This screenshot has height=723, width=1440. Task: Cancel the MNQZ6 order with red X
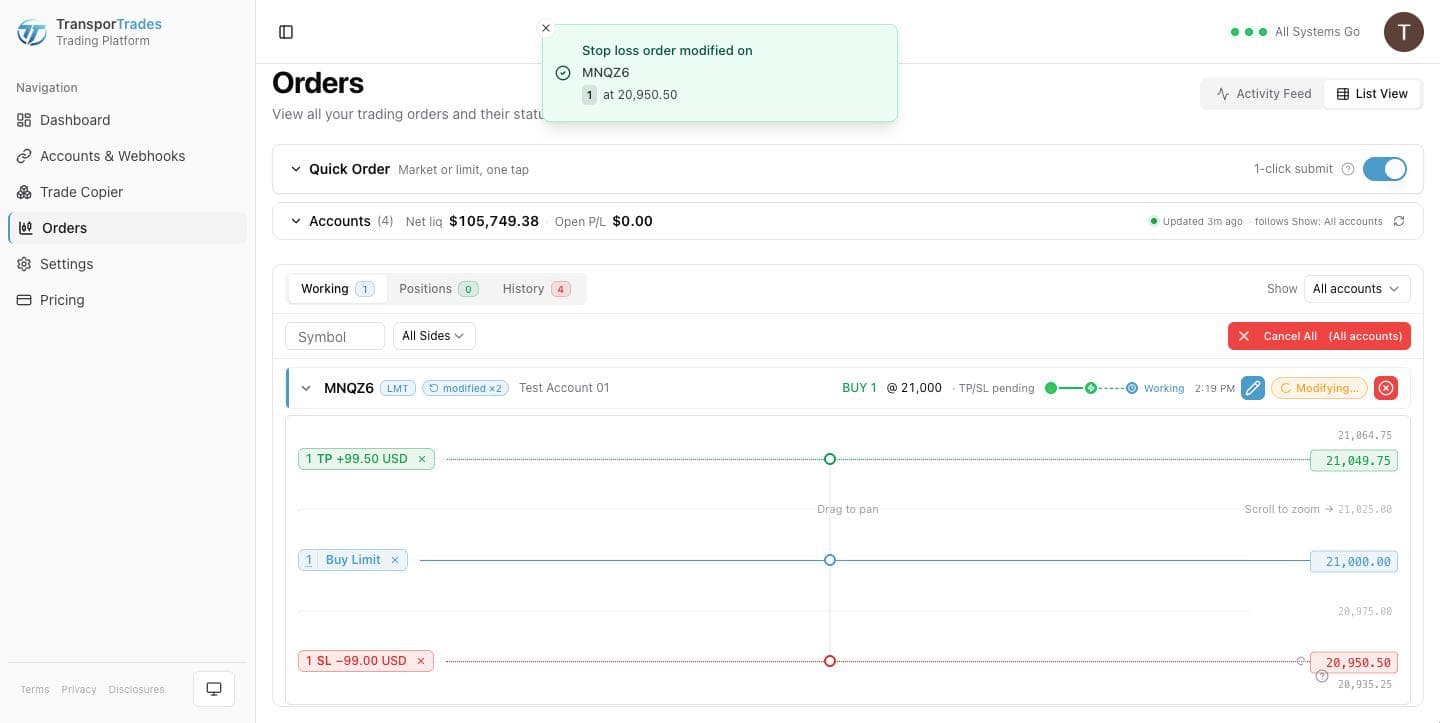pos(1386,388)
